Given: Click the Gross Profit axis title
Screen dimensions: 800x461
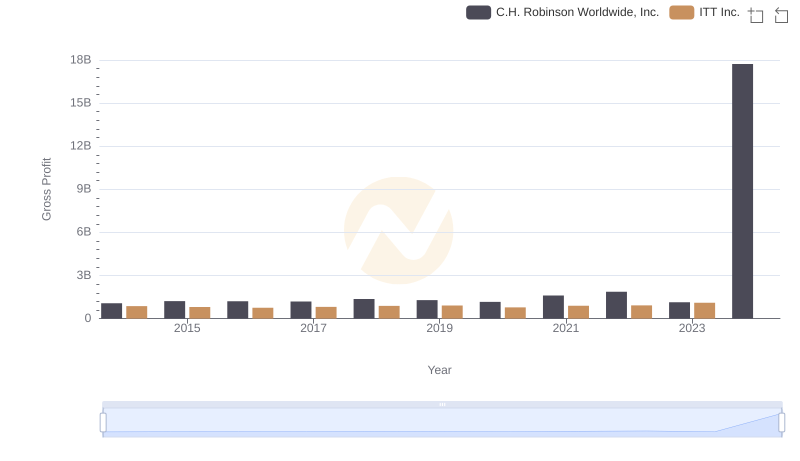Looking at the screenshot, I should tap(46, 189).
